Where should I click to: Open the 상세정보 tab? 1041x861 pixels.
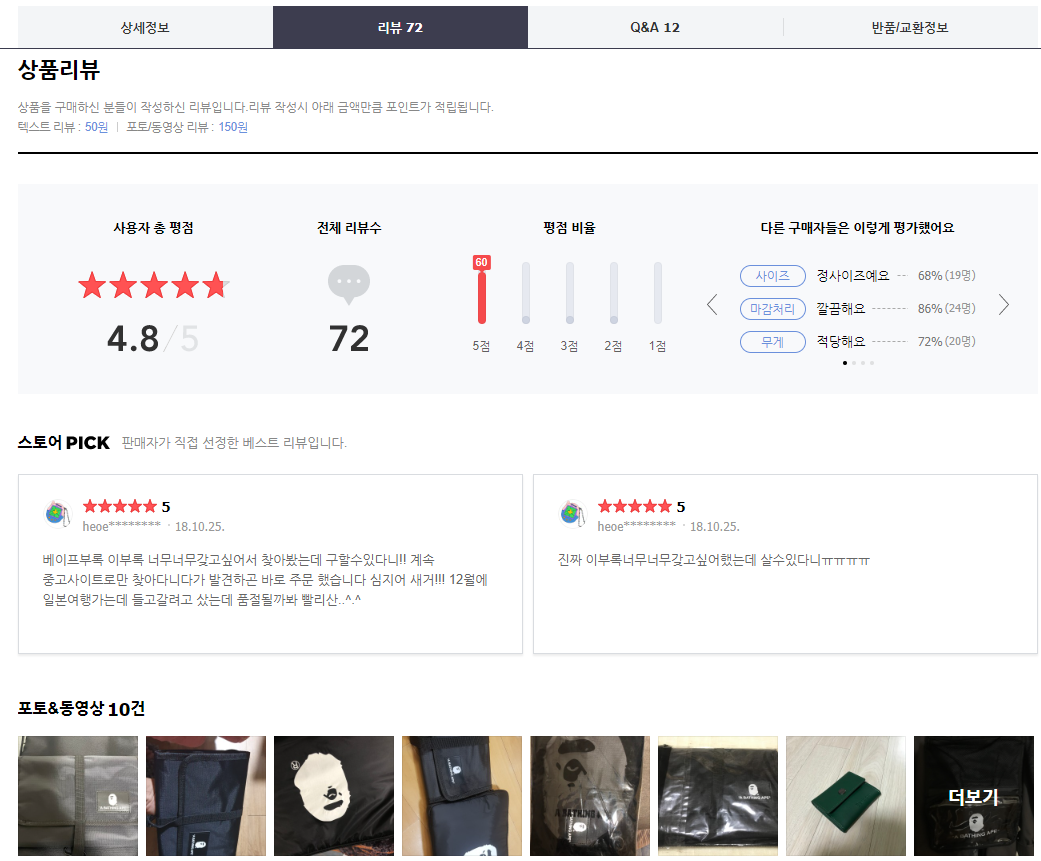pyautogui.click(x=145, y=27)
